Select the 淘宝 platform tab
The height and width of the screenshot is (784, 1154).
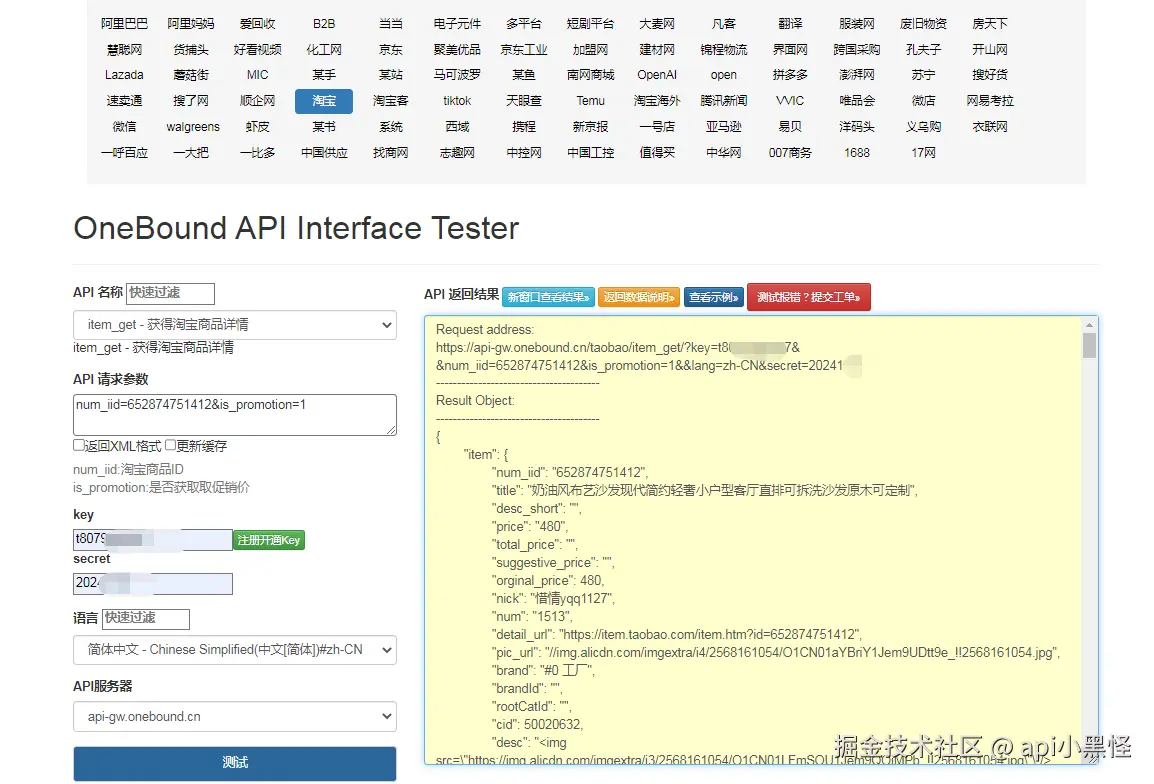[x=324, y=101]
